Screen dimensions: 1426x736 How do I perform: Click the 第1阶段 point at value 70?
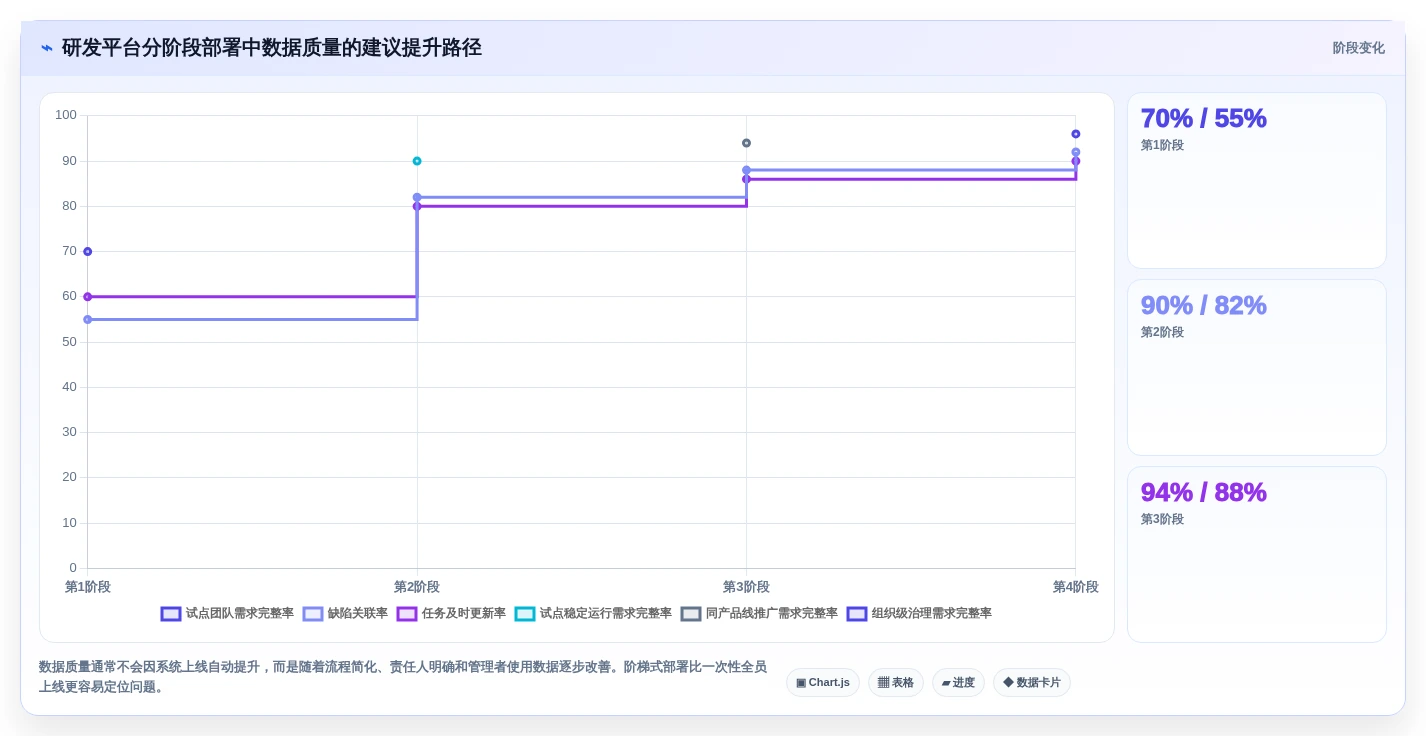point(88,252)
